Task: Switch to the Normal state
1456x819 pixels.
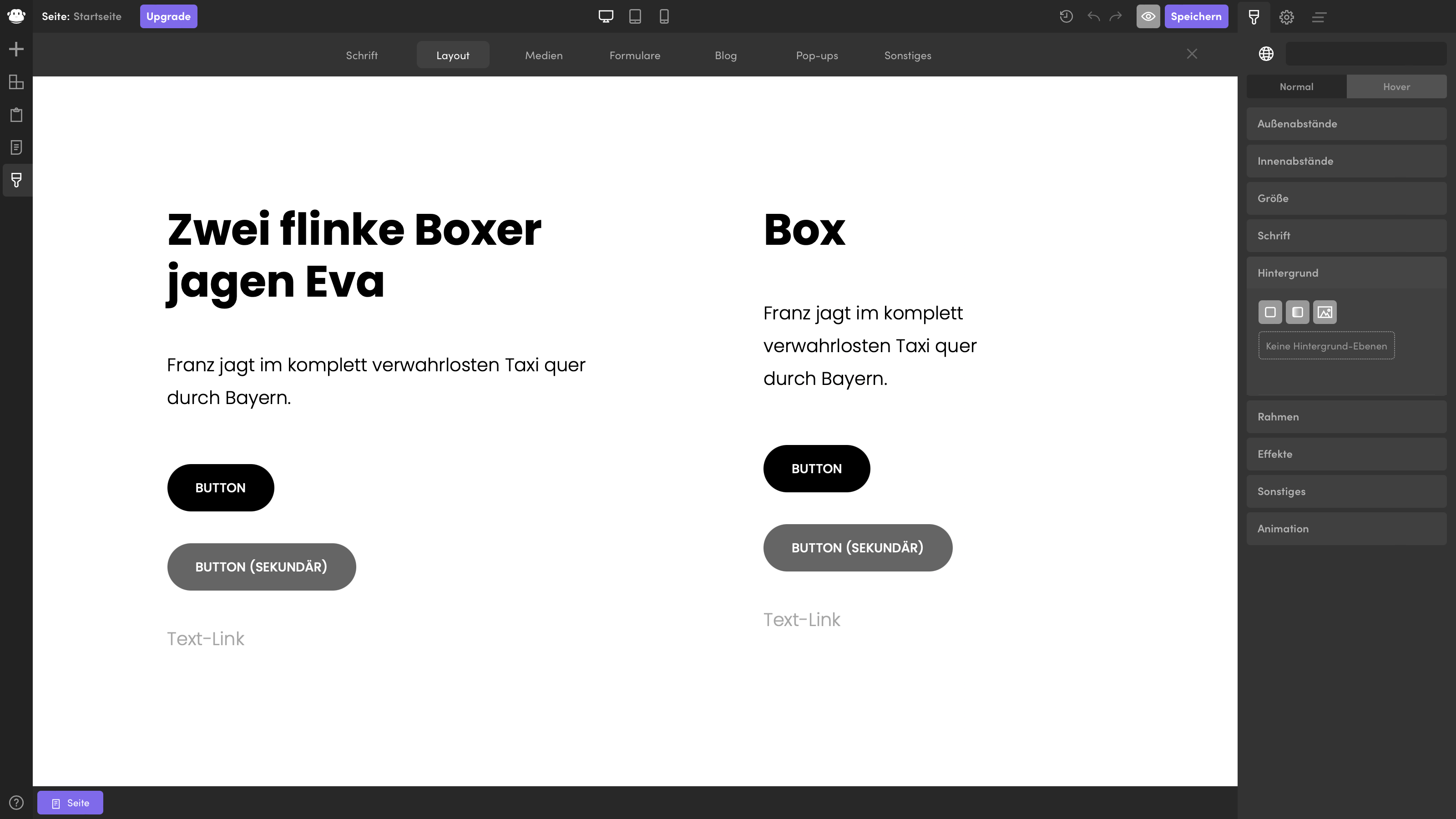Action: [1296, 86]
